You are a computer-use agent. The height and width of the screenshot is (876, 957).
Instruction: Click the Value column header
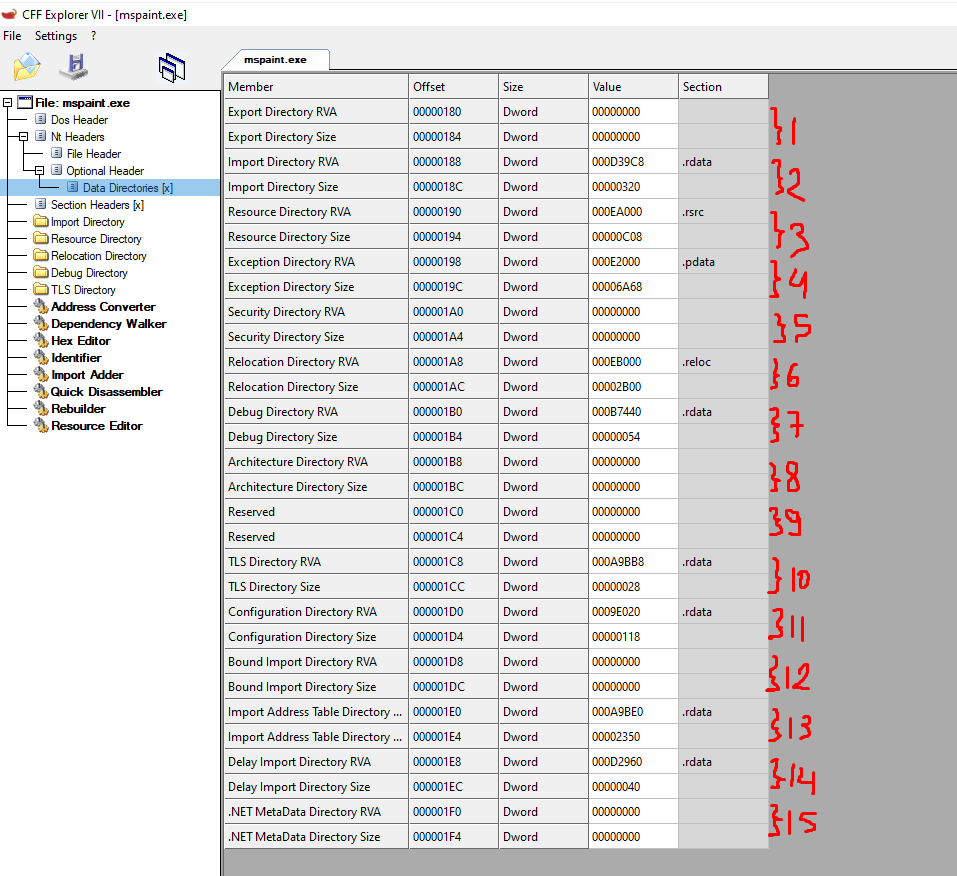click(634, 87)
